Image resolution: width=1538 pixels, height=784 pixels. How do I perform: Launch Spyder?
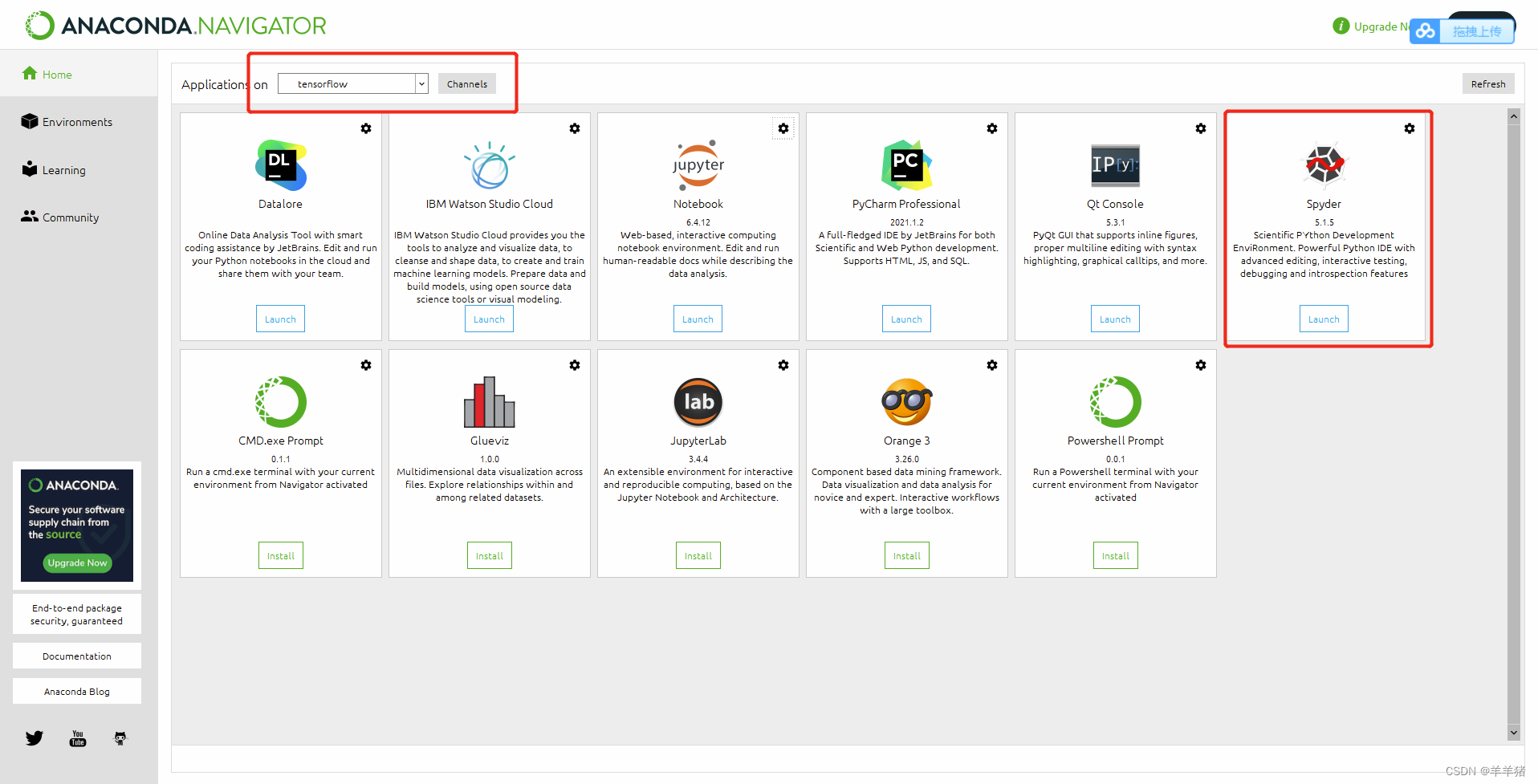point(1324,319)
